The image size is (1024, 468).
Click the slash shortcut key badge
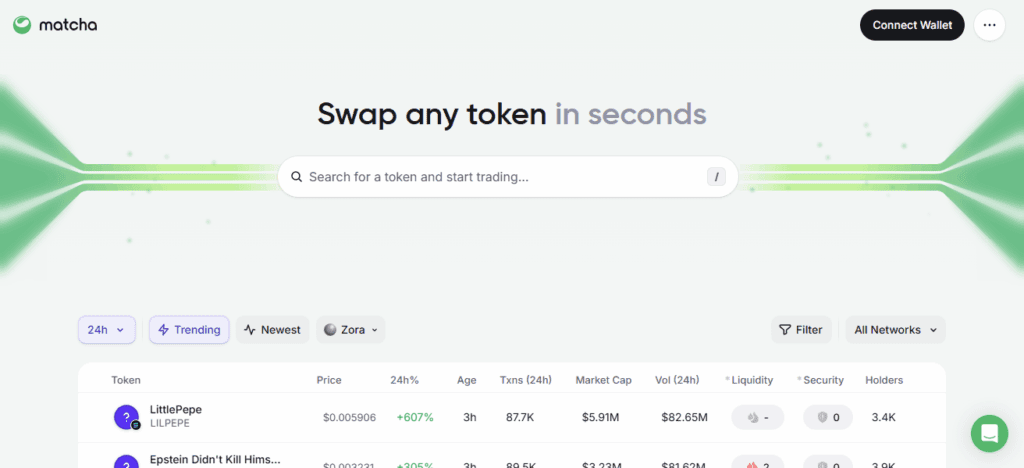[716, 177]
